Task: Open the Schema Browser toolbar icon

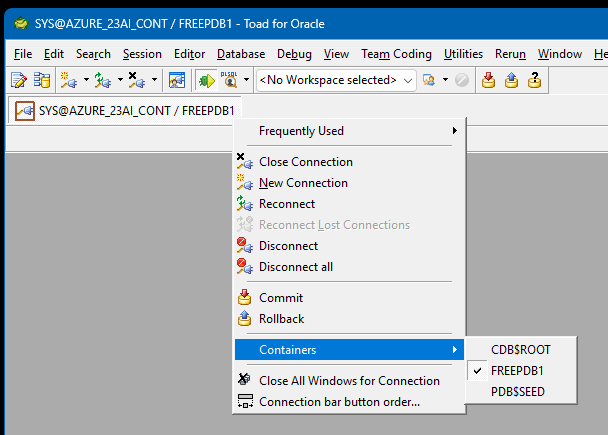Action: tap(42, 80)
